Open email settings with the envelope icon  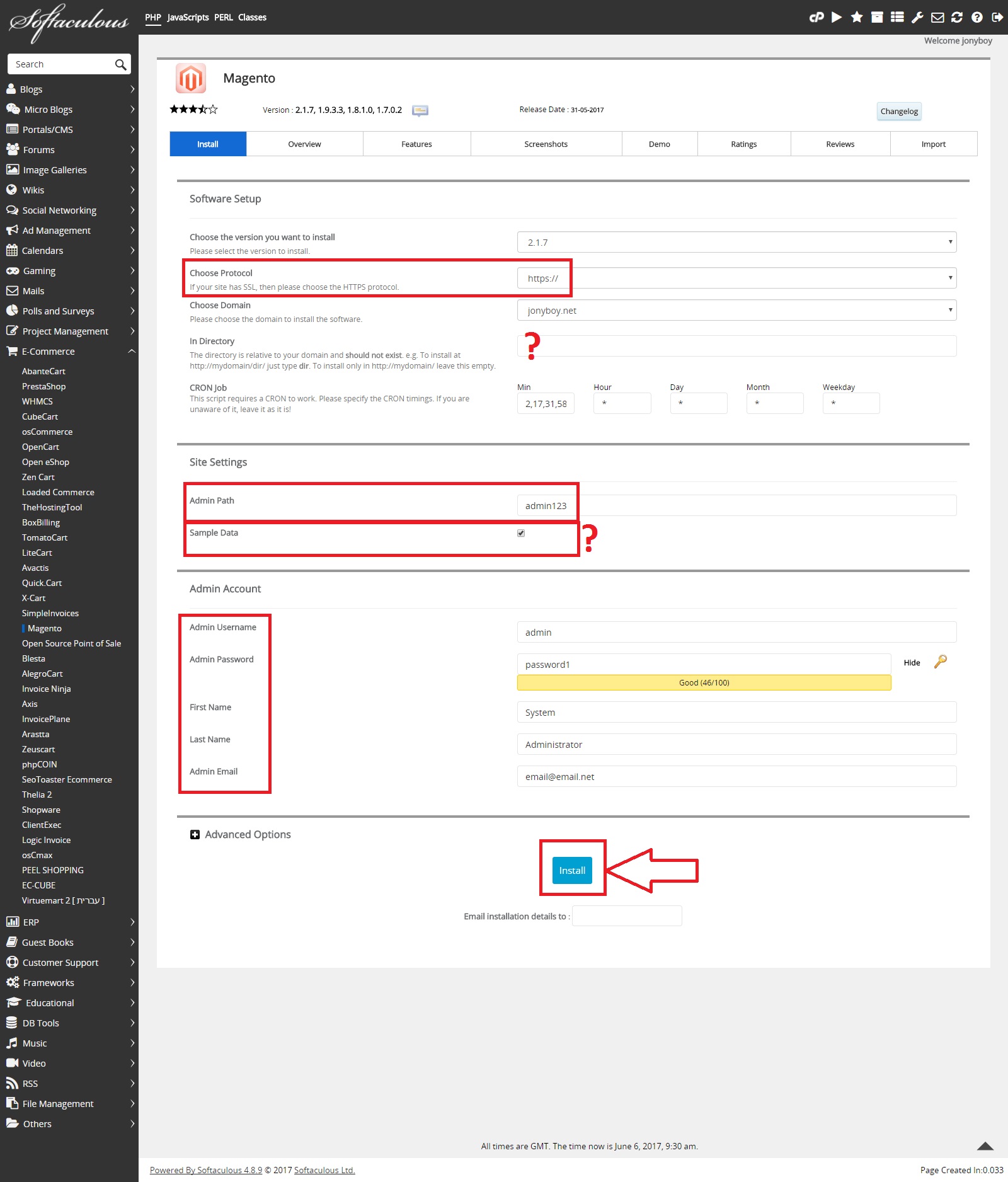(x=937, y=17)
